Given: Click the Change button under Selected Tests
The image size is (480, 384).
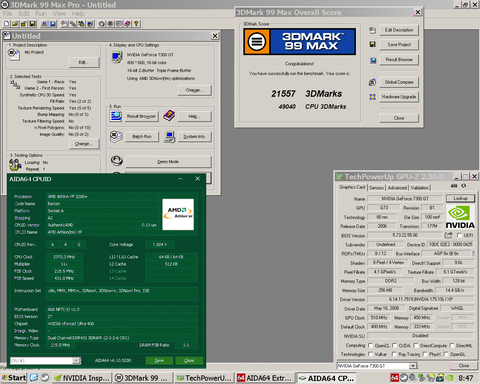Looking at the screenshot, I should [84, 144].
